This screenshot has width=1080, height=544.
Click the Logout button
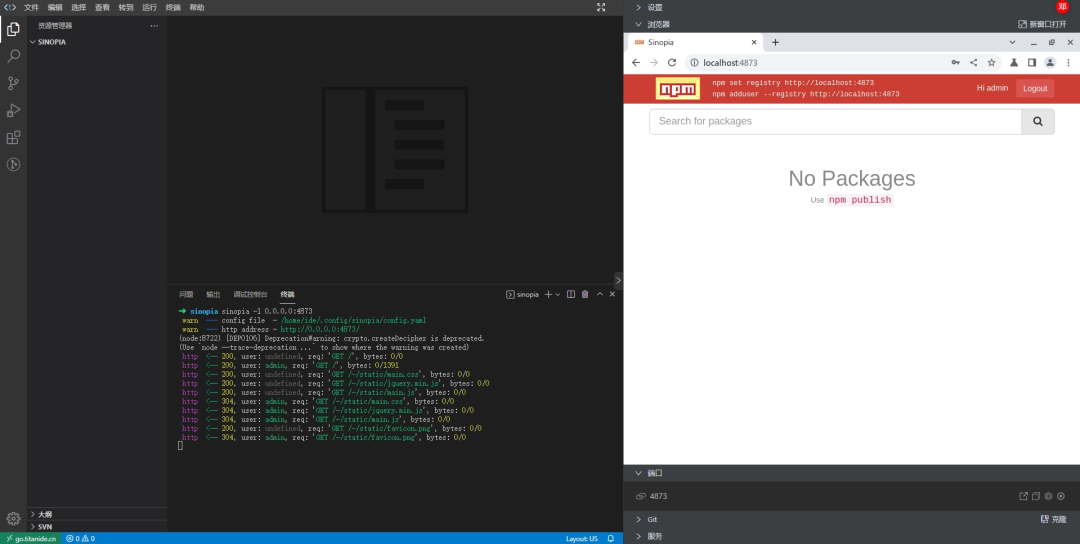tap(1035, 88)
